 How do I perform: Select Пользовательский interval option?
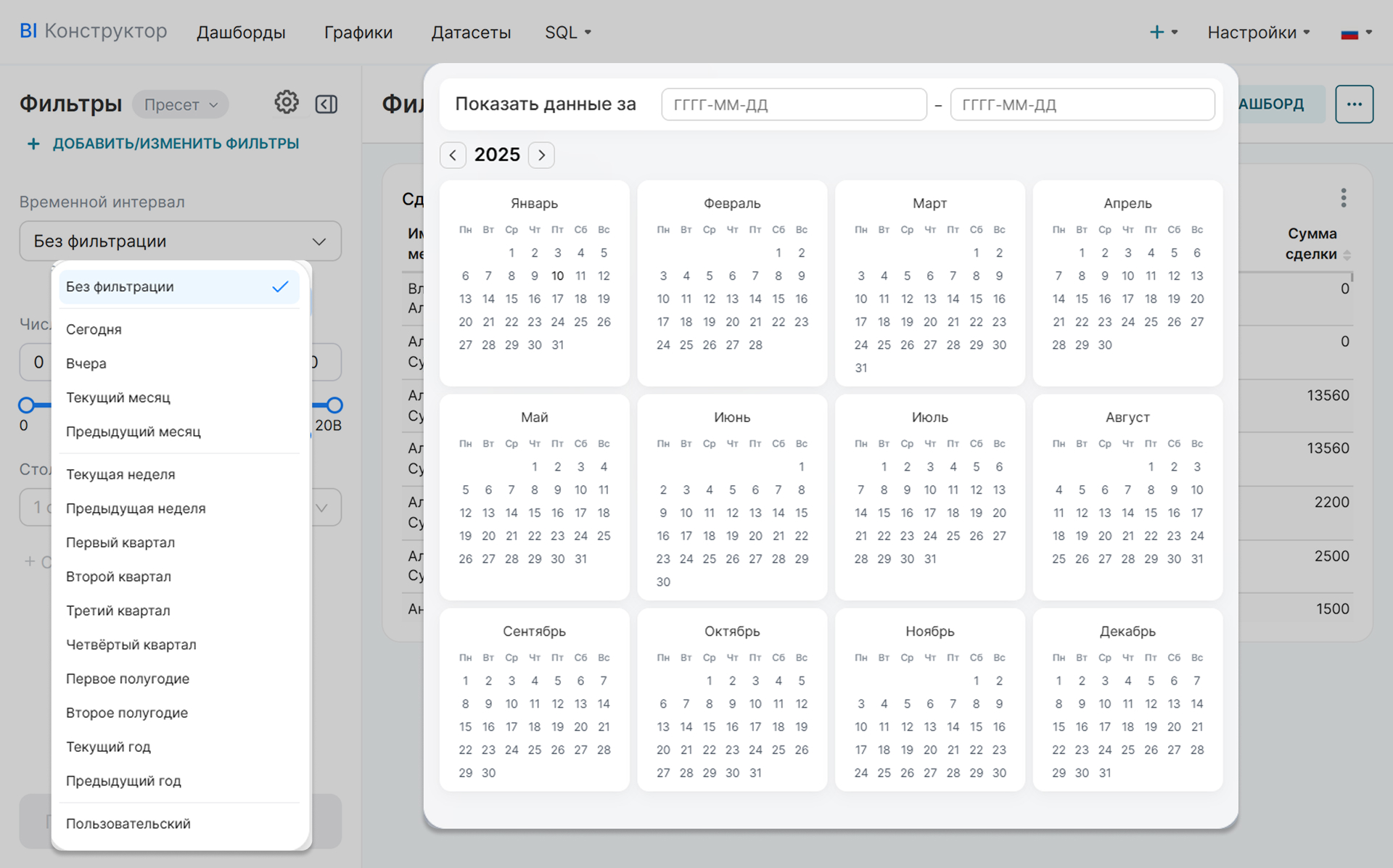tap(128, 824)
